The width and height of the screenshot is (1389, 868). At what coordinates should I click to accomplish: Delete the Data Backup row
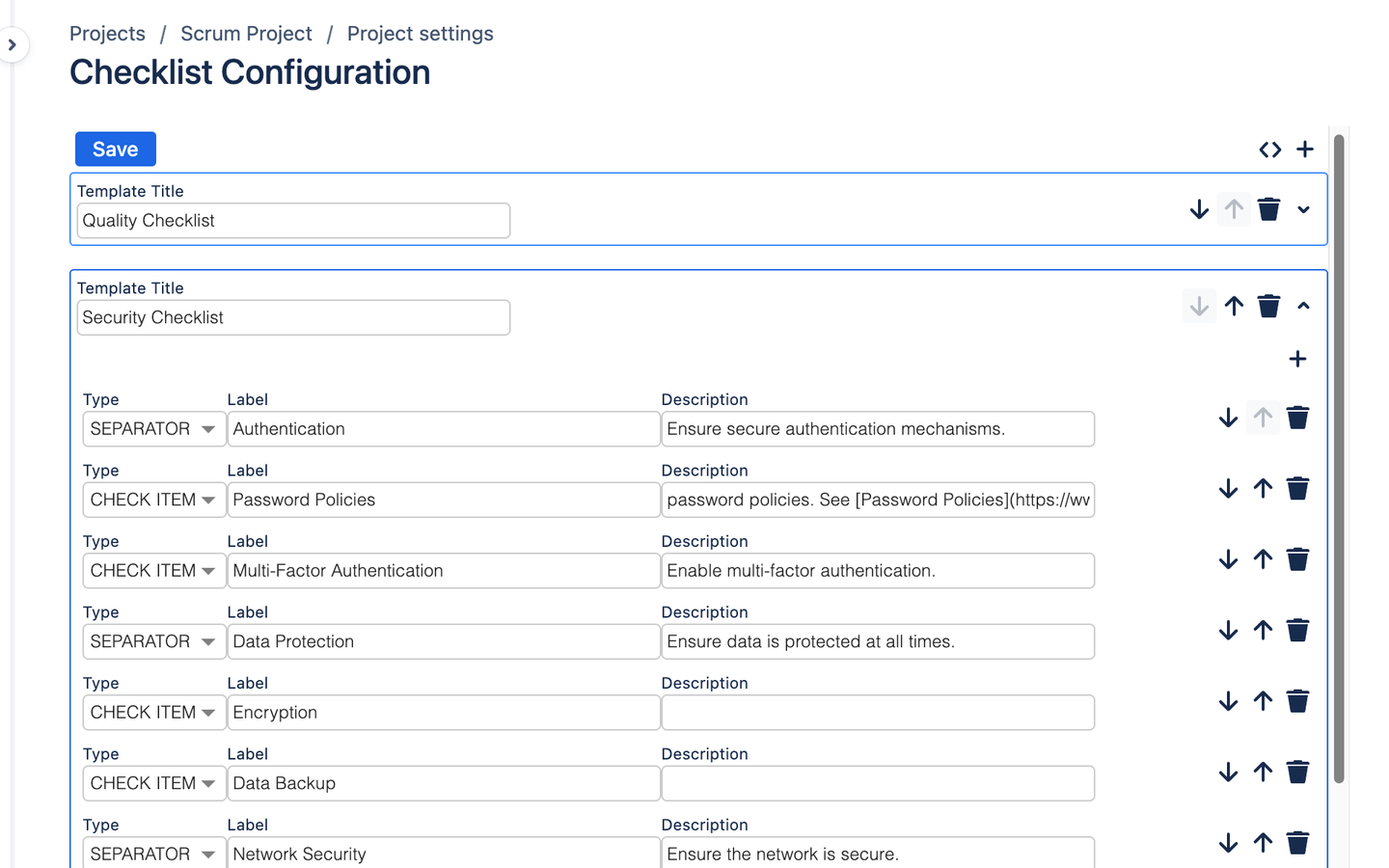1297,773
